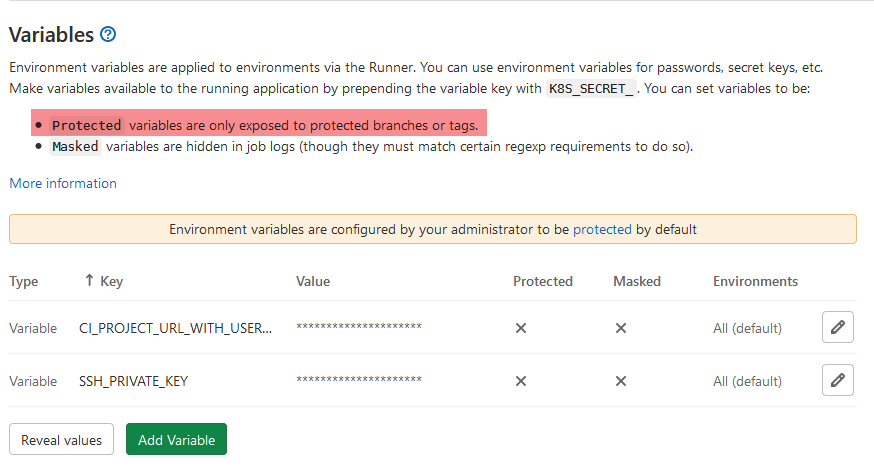Click Protected X mark in CI_PROJECT_URL_WITH_USER row
The height and width of the screenshot is (475, 874).
tap(521, 328)
